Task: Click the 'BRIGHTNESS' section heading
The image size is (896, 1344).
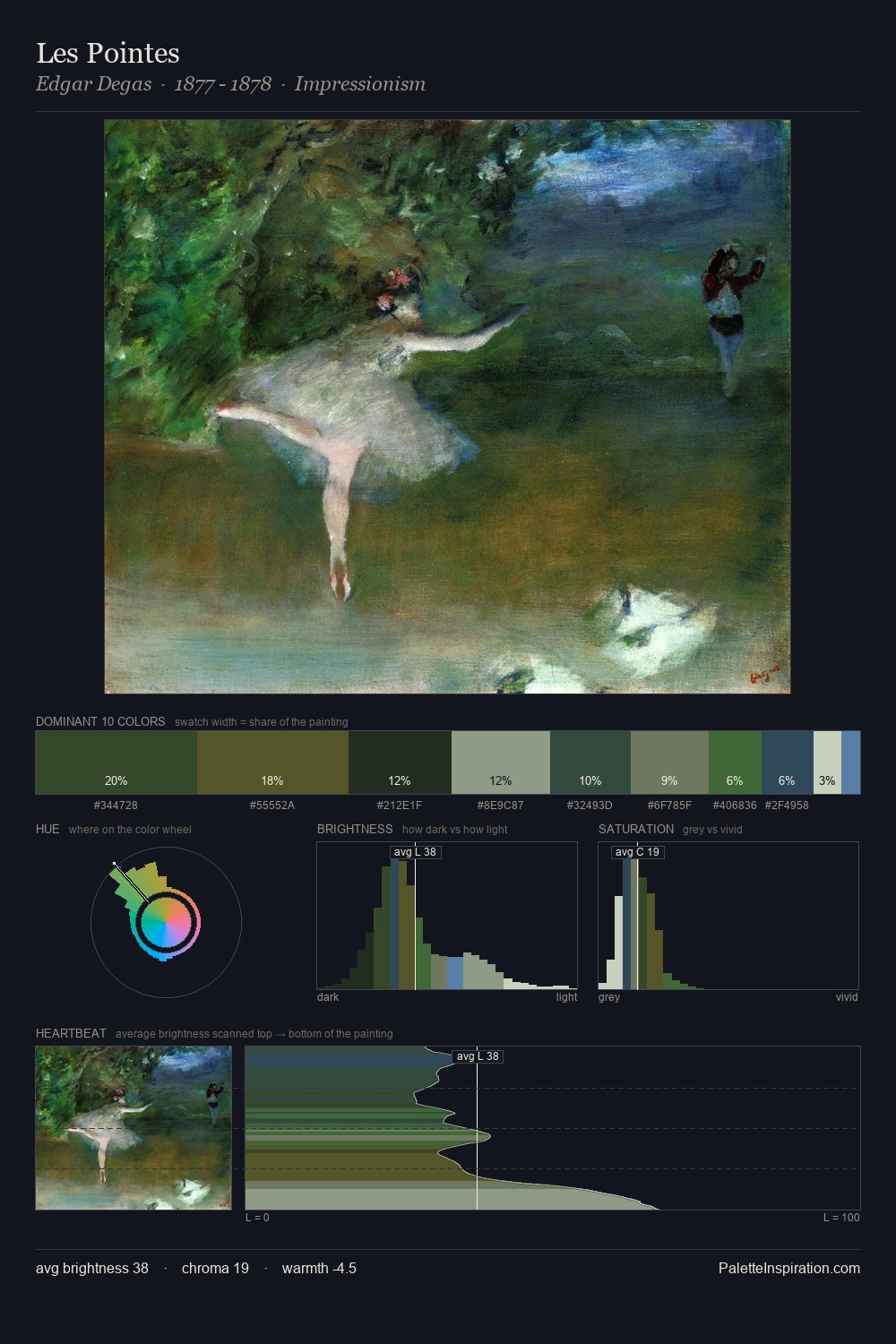Action: (x=355, y=829)
